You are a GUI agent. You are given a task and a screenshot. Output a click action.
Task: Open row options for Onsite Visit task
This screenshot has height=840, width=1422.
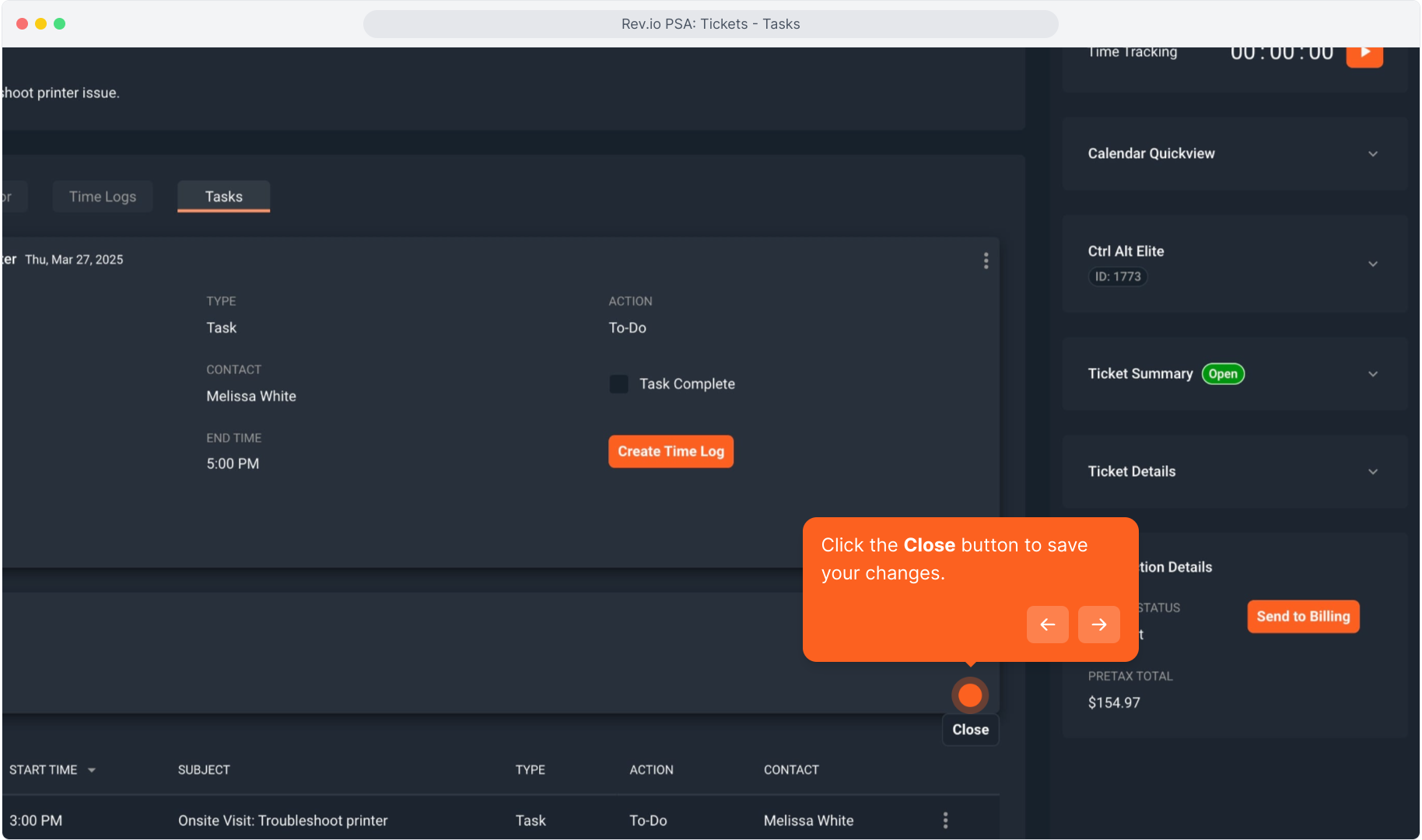945,820
